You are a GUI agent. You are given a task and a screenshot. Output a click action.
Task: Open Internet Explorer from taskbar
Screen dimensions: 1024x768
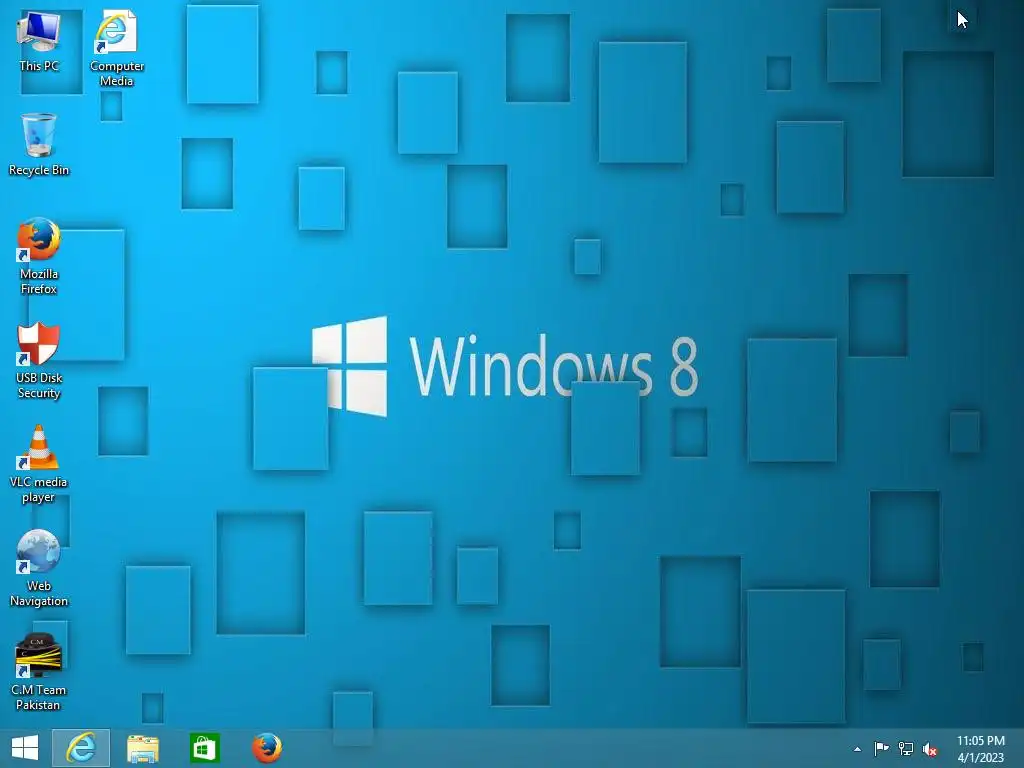pyautogui.click(x=81, y=748)
